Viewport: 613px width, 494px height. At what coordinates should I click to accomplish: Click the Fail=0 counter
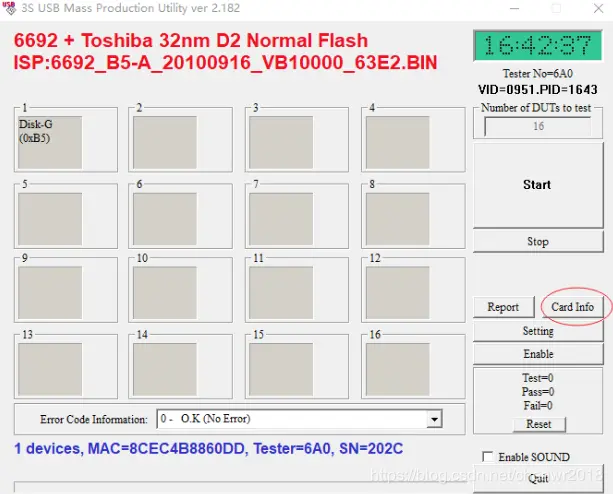tap(538, 405)
